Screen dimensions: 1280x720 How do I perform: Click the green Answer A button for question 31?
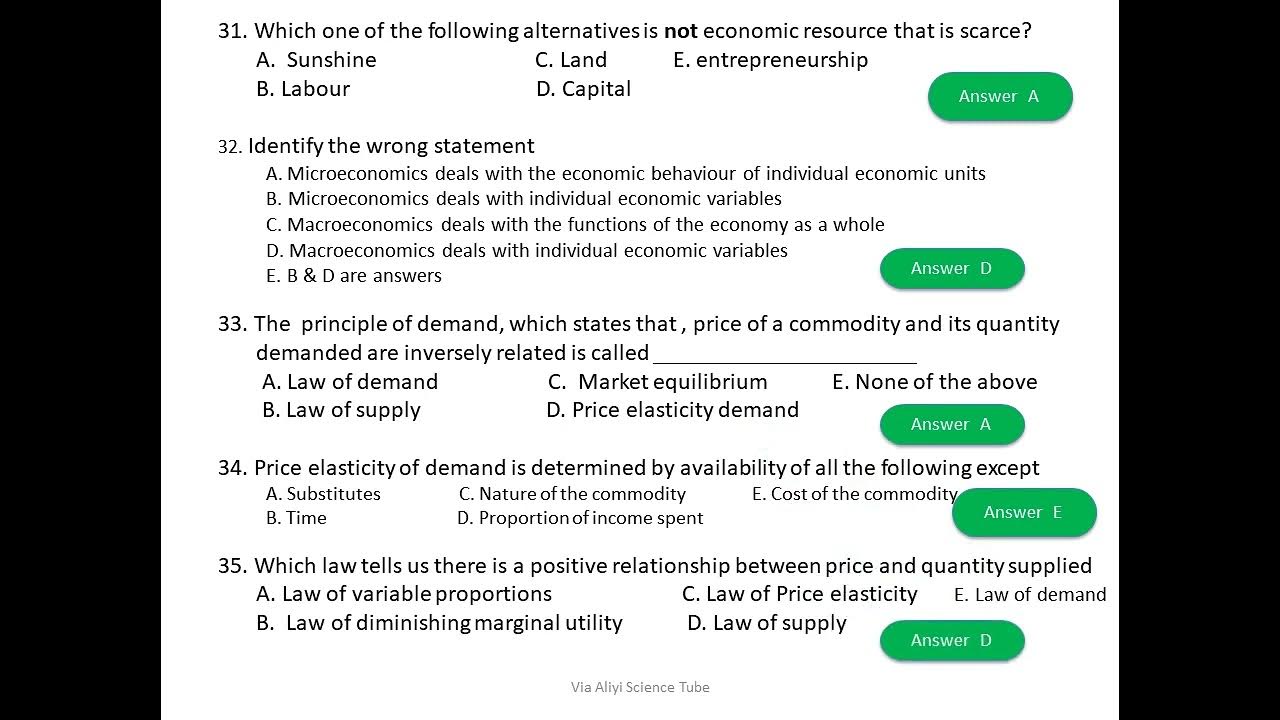pos(999,97)
